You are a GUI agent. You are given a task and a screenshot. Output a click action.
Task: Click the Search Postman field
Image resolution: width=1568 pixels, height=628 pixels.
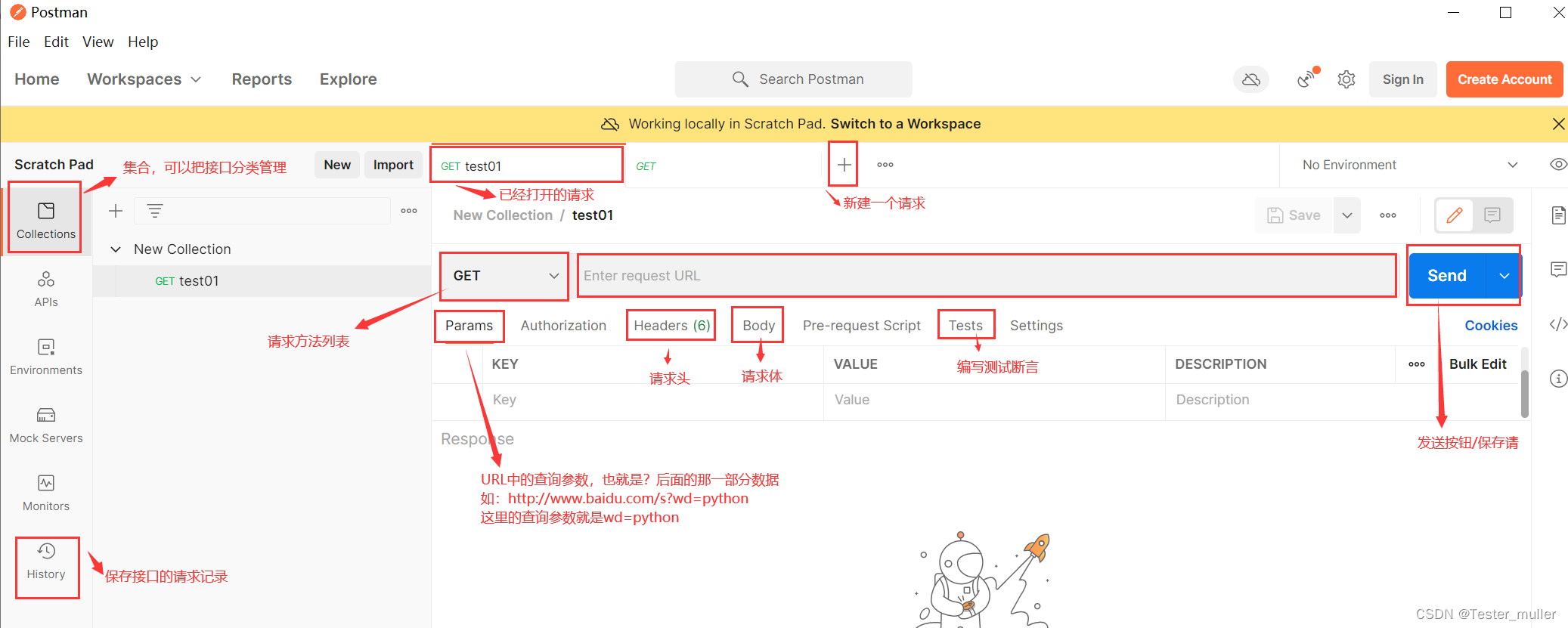pyautogui.click(x=793, y=79)
